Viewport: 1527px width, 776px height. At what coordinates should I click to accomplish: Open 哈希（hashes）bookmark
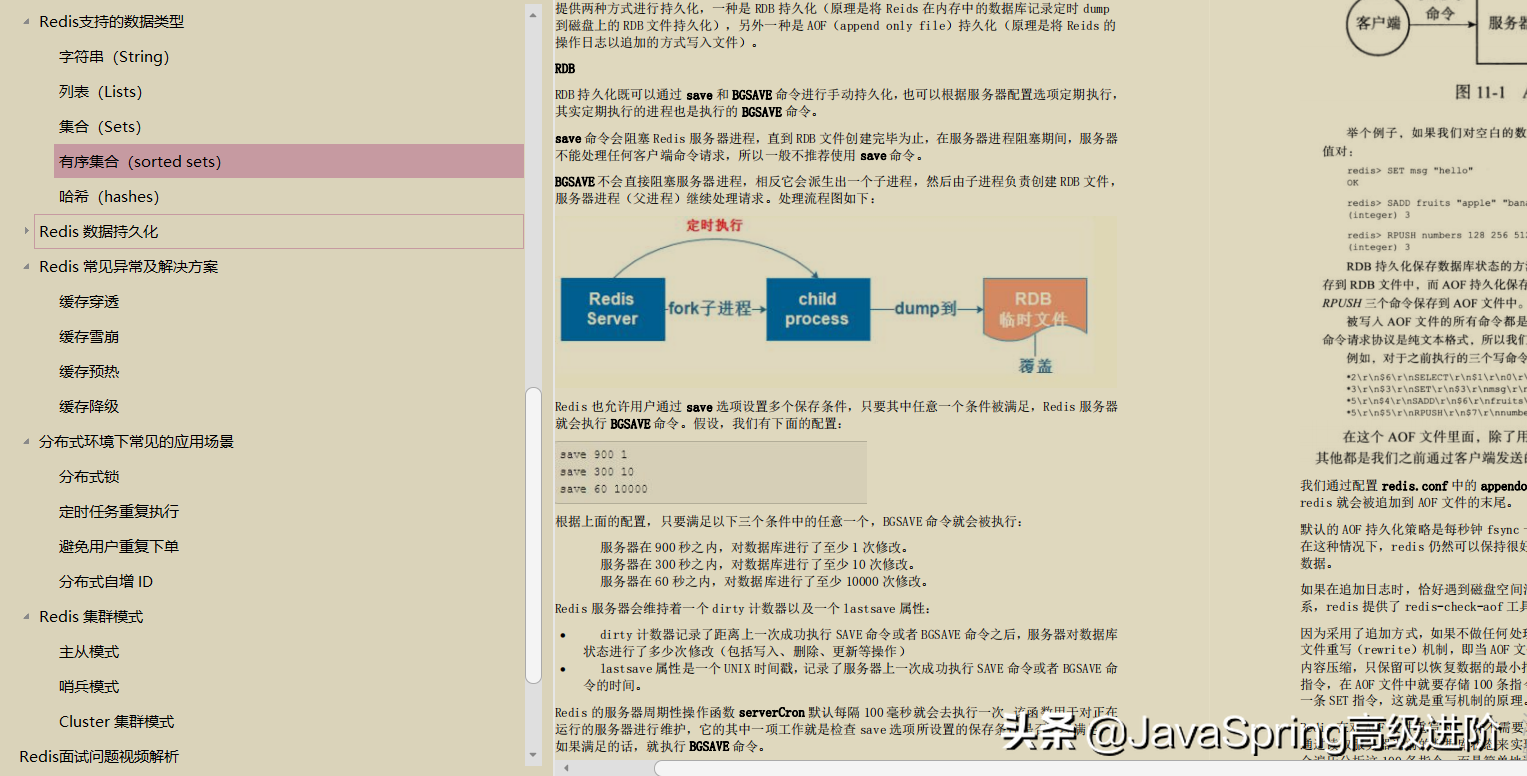(109, 197)
